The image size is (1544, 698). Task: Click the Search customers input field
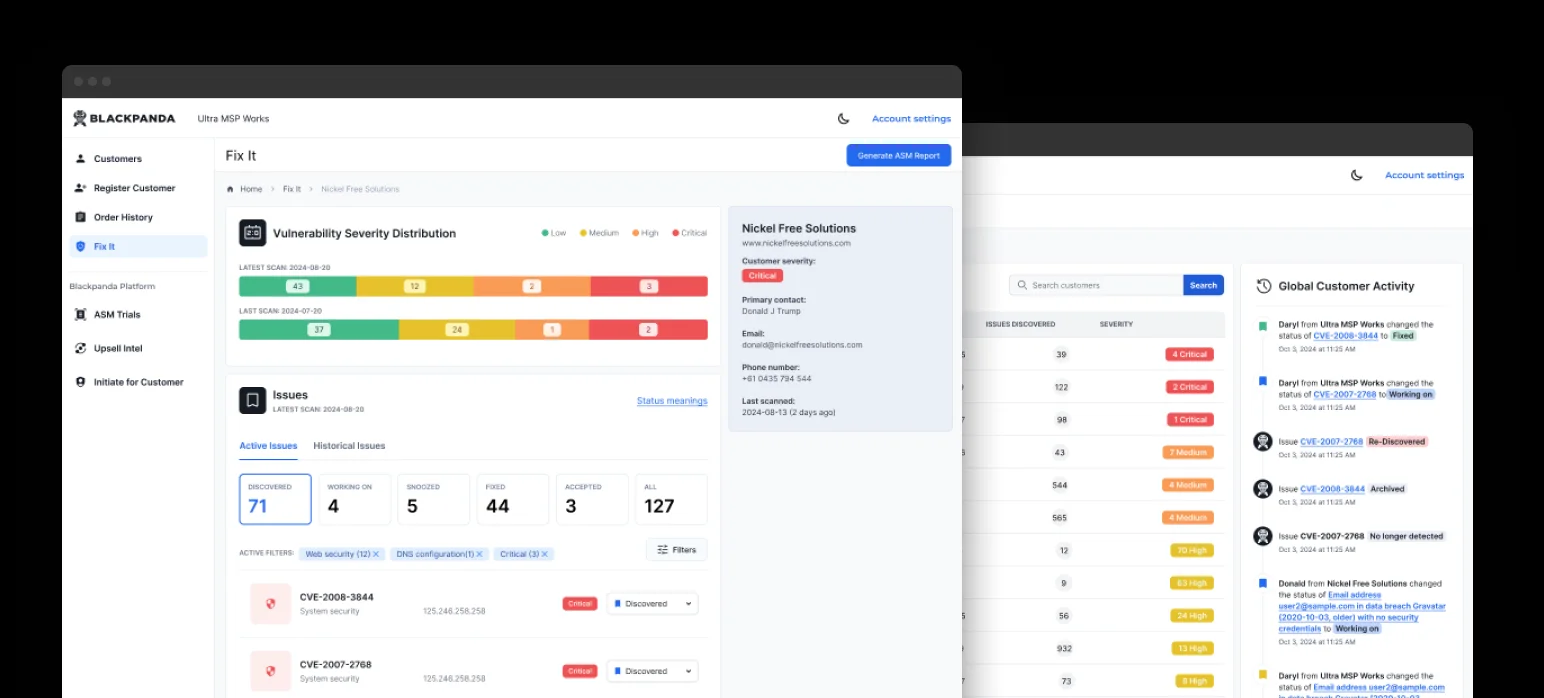[1096, 285]
